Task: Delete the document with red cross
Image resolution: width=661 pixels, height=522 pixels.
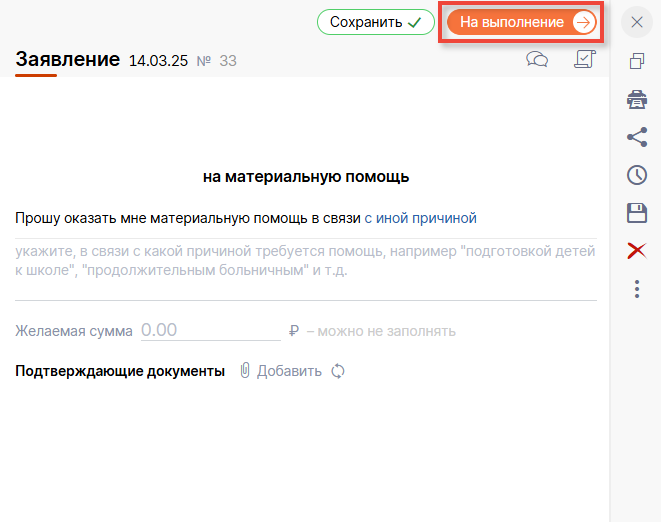Action: 636,251
